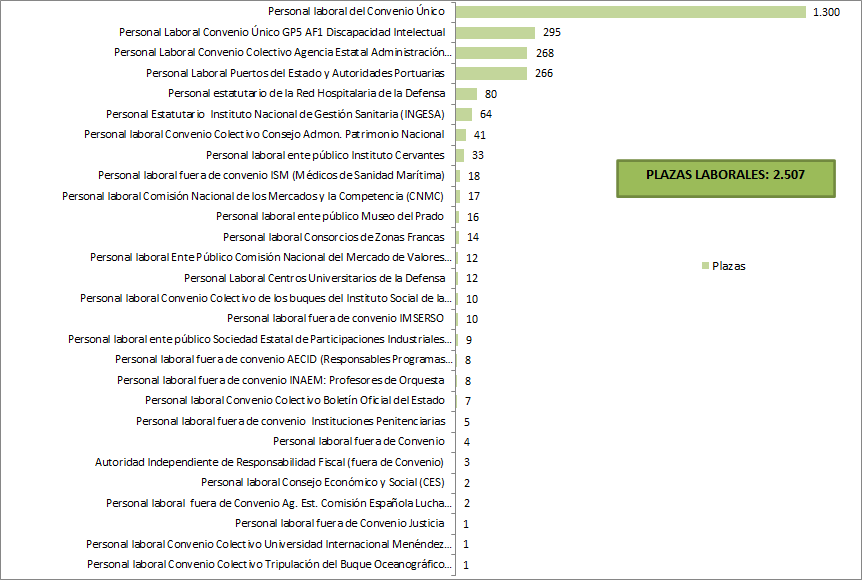Select the bar with value 295

(495, 32)
